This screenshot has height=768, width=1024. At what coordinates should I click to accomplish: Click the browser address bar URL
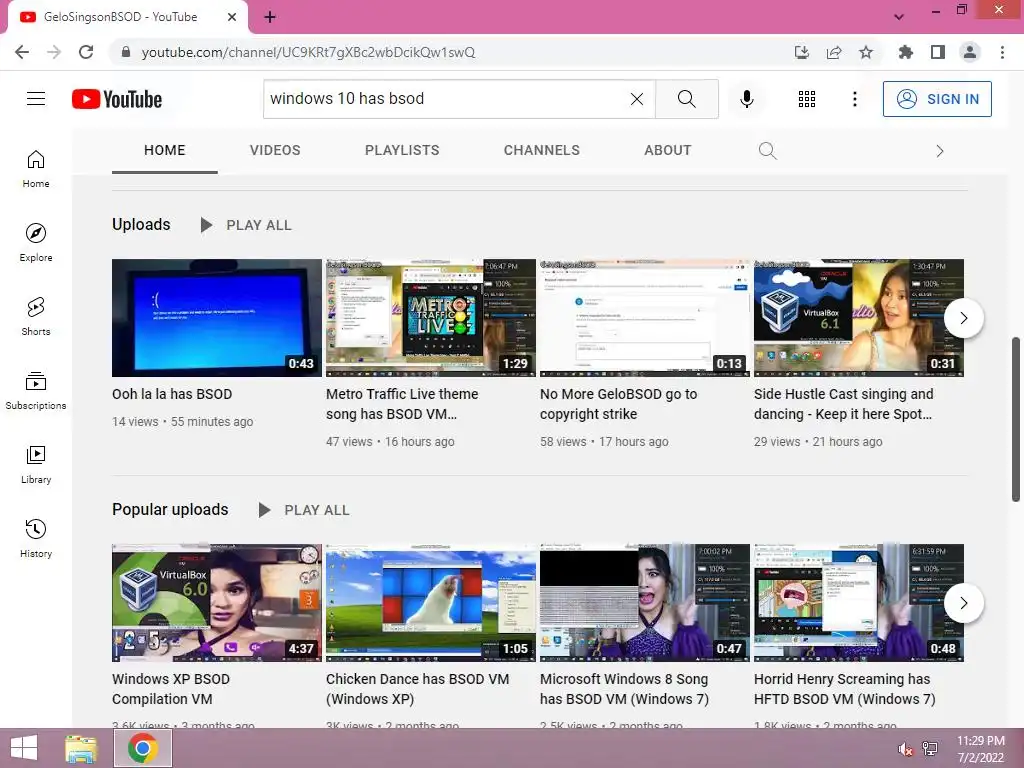(308, 52)
